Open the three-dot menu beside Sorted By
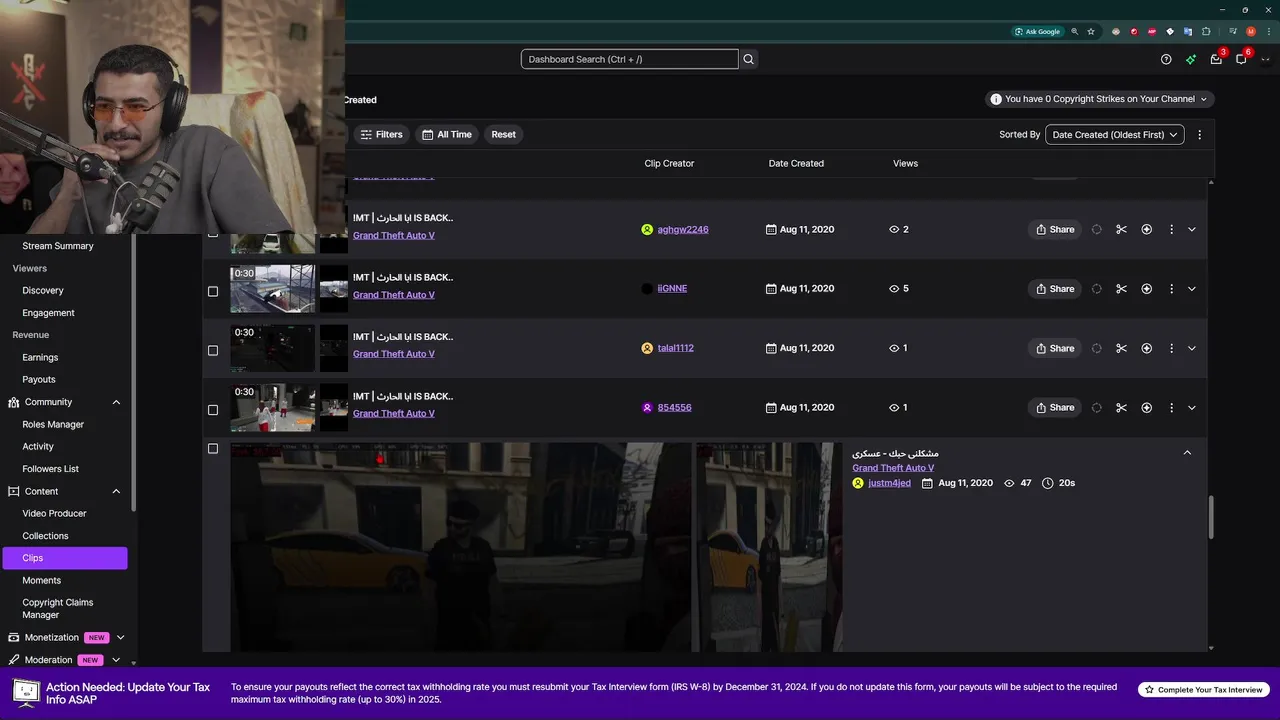This screenshot has width=1280, height=720. coord(1200,134)
